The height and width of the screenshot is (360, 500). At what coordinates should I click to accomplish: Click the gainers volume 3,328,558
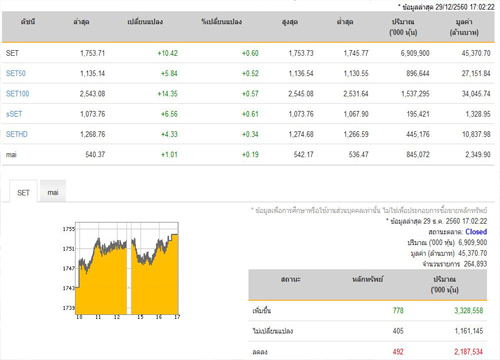469,311
